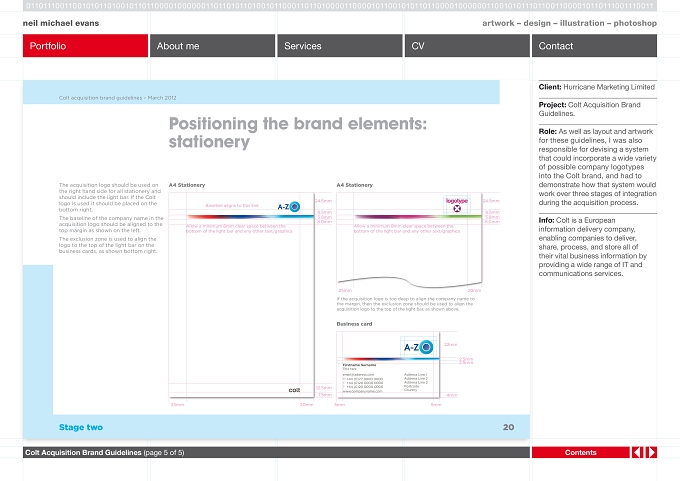Click the A-Z logo on the A4 letterhead

click(x=289, y=206)
